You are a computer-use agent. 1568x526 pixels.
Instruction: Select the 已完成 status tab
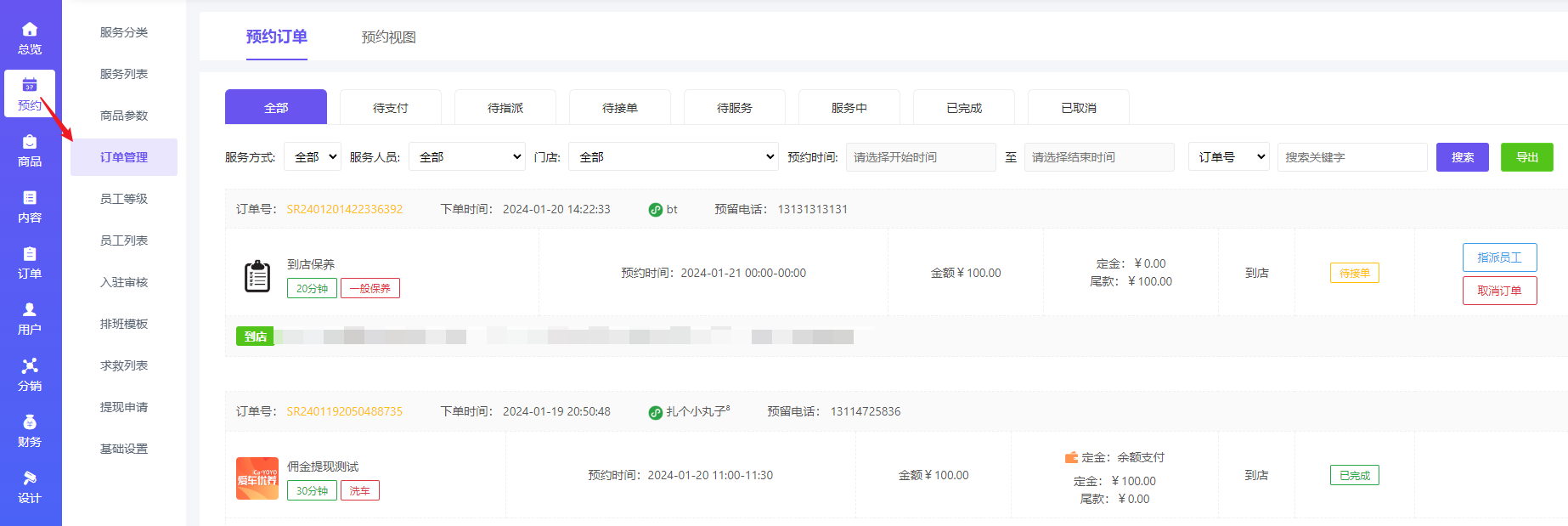[x=964, y=107]
